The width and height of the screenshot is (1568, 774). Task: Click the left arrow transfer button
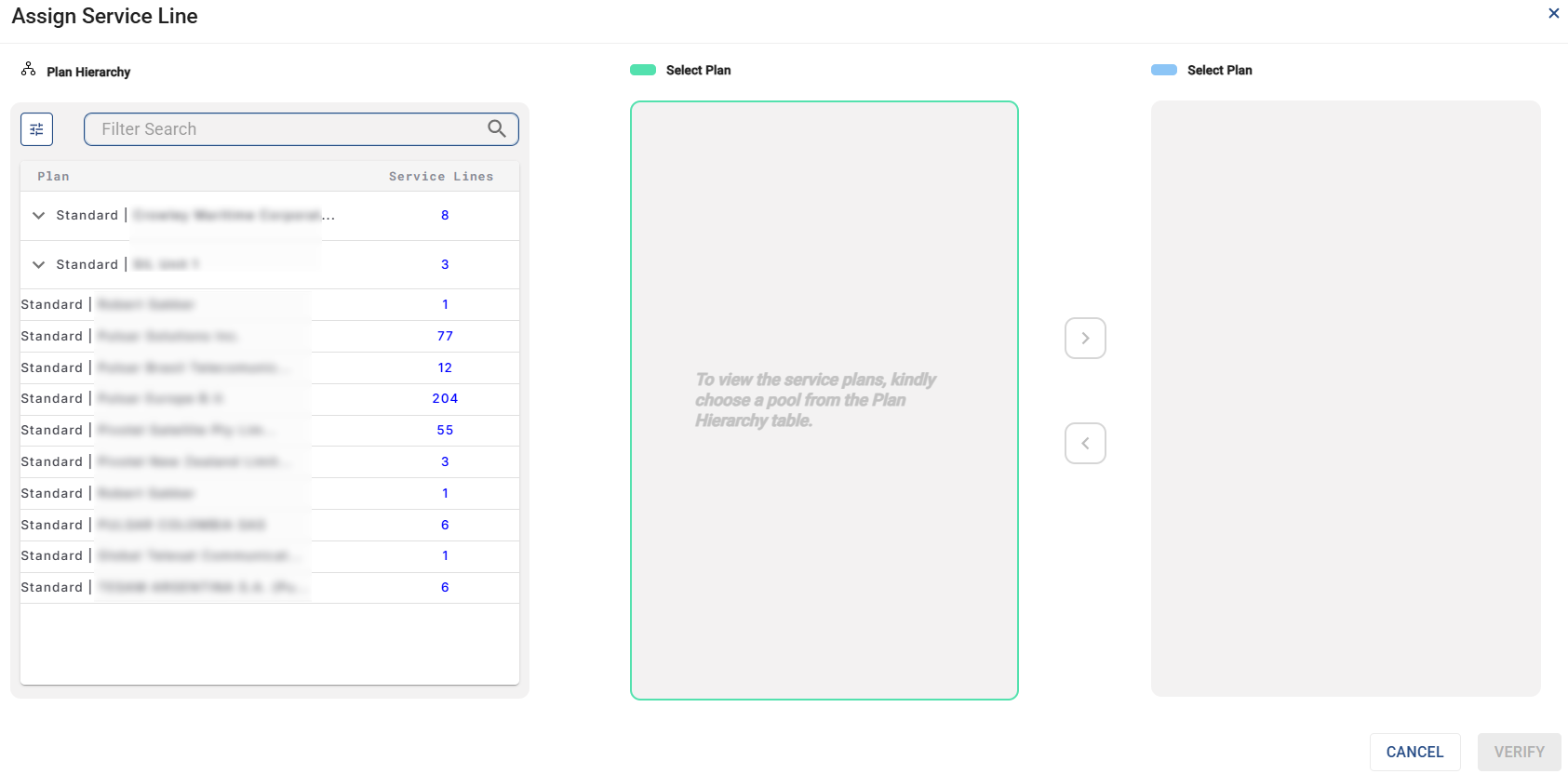1085,444
